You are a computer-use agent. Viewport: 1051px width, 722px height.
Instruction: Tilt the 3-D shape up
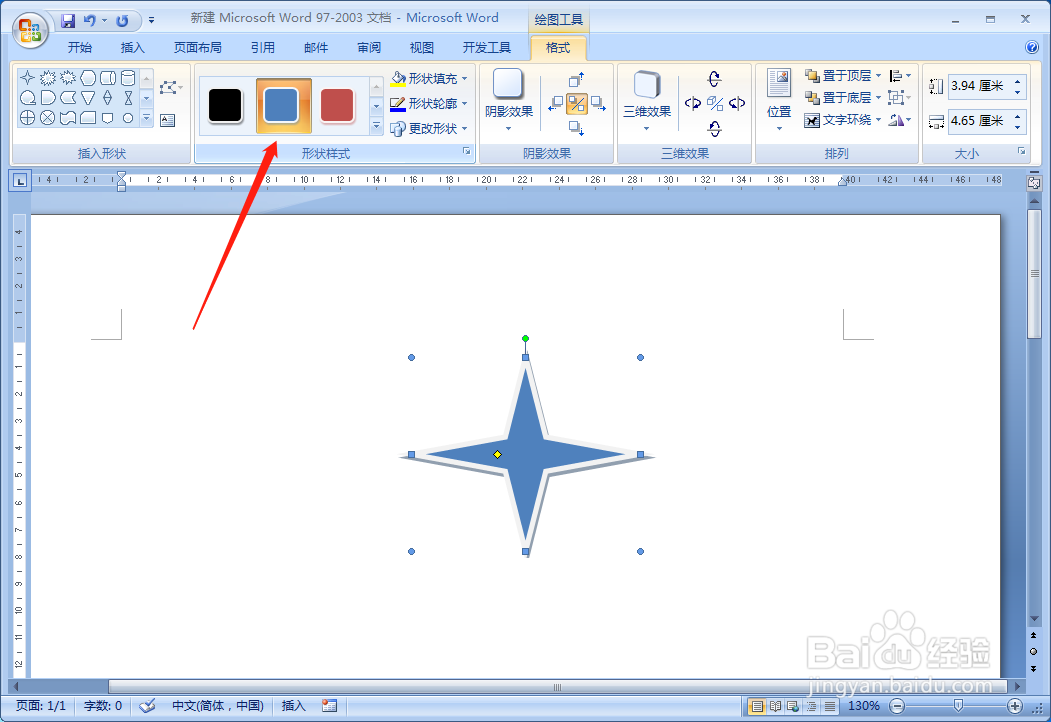715,79
